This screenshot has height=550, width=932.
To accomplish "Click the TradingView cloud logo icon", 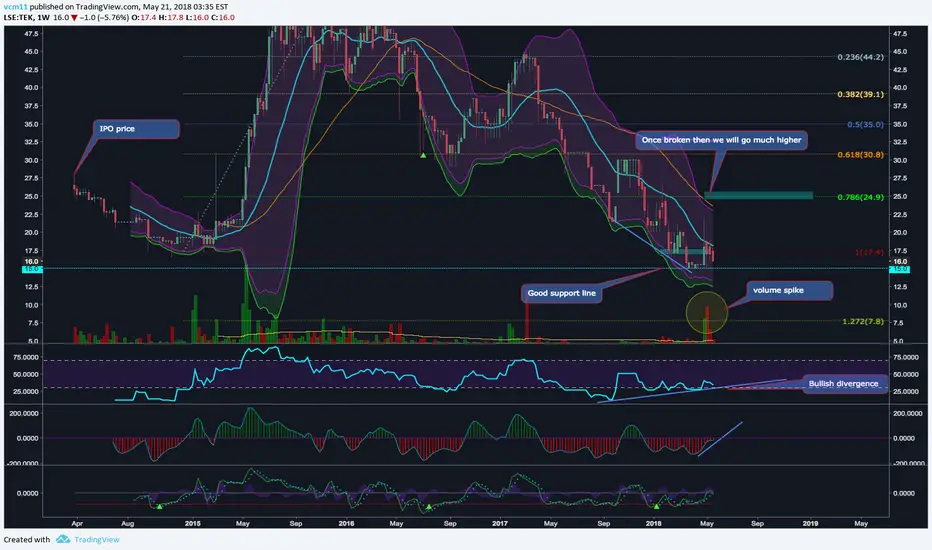I will click(63, 539).
